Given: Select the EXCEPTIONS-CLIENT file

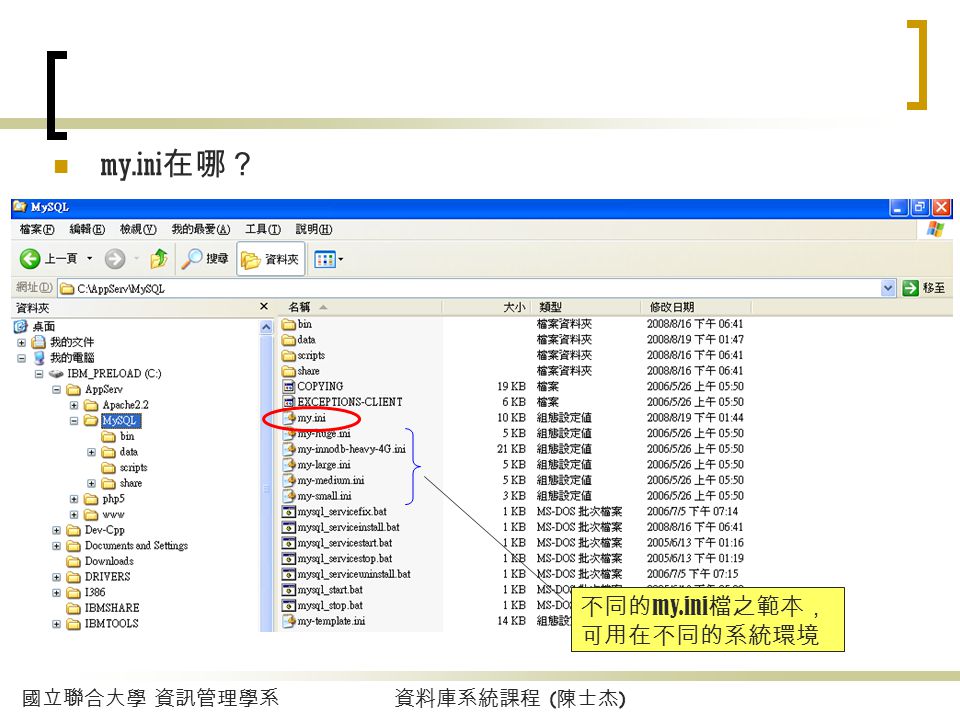Looking at the screenshot, I should click(x=342, y=402).
